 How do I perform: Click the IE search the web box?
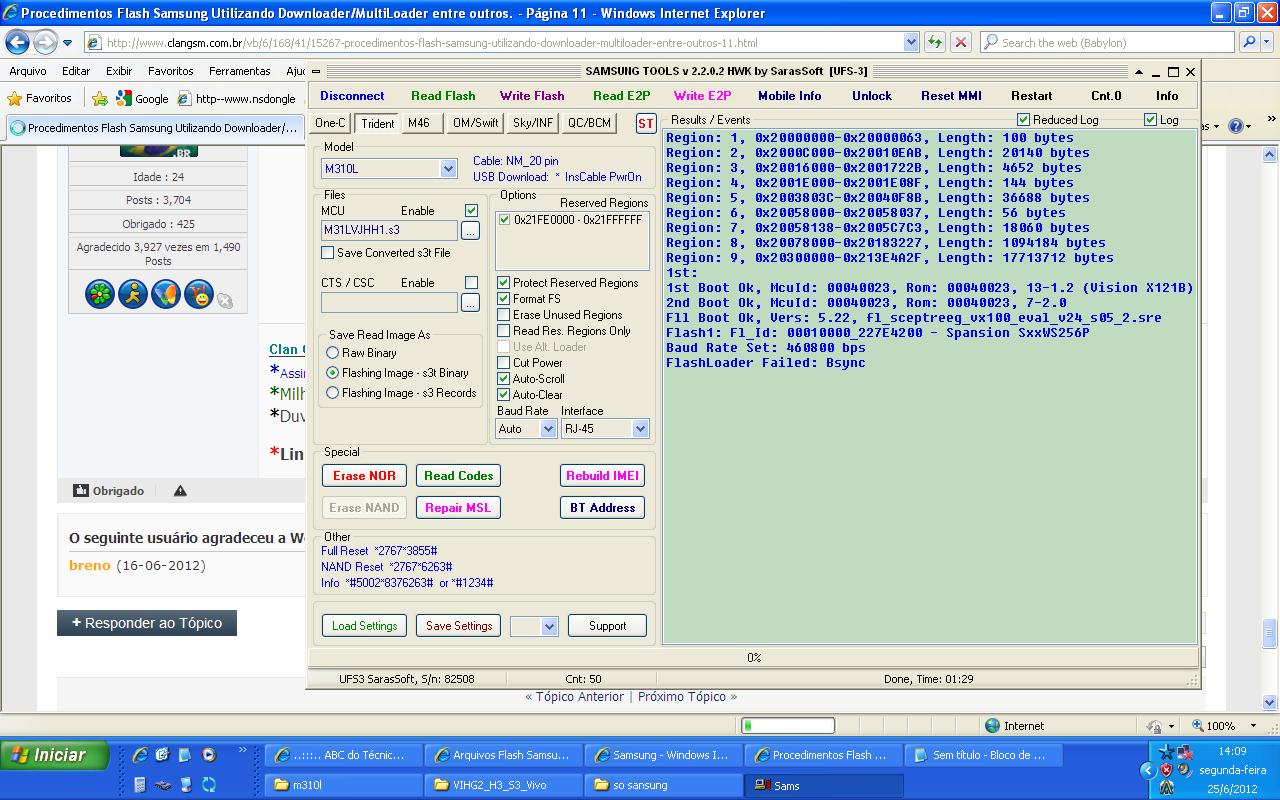[1108, 42]
